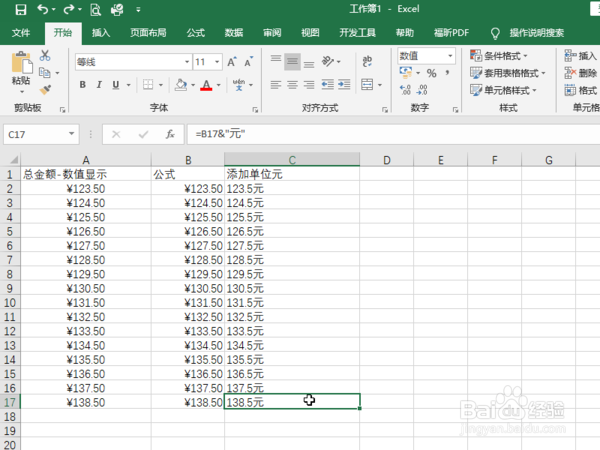Apply Percent Style format
Viewport: 600px width, 450px height.
click(x=432, y=73)
